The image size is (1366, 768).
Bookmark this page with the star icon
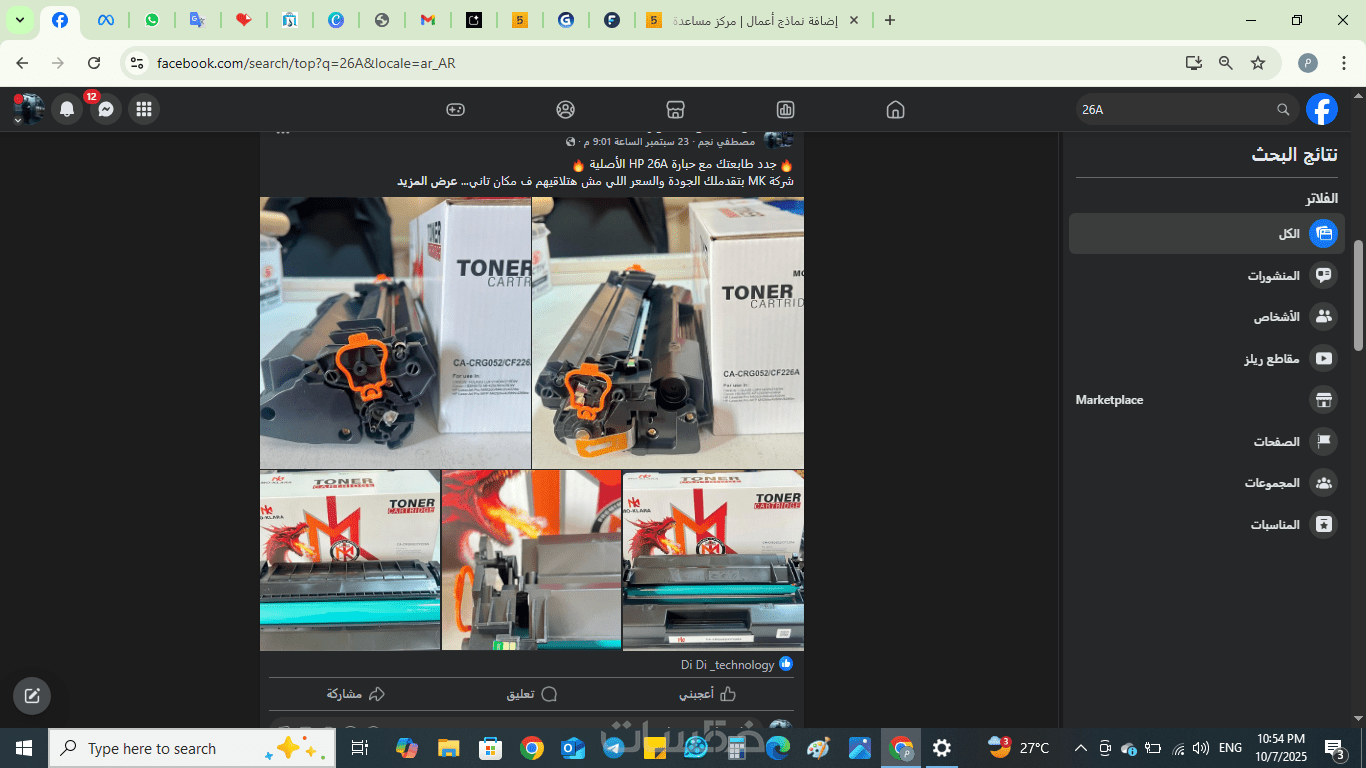click(x=1258, y=63)
